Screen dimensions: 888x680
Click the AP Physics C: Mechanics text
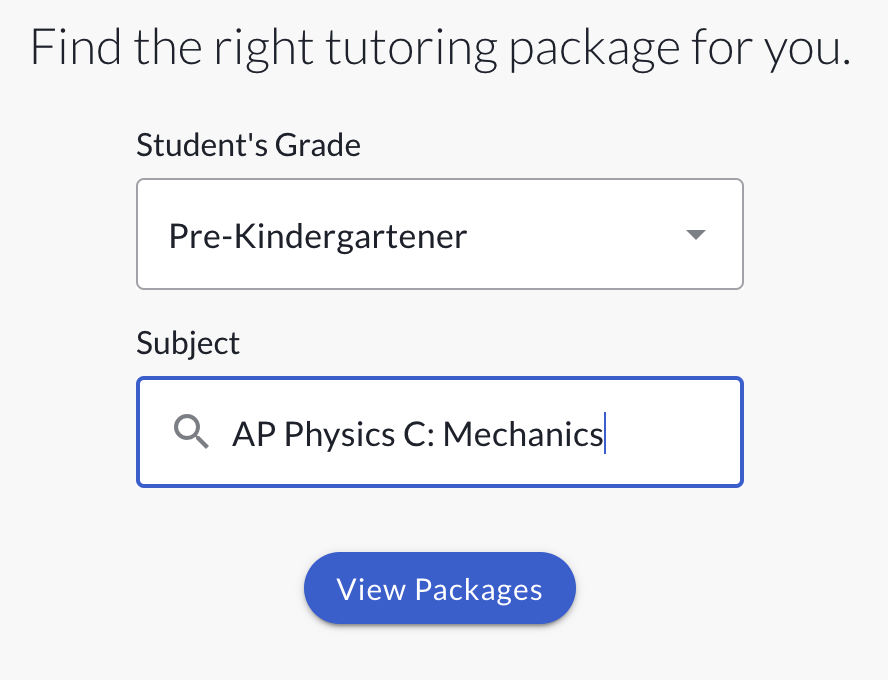coord(418,435)
